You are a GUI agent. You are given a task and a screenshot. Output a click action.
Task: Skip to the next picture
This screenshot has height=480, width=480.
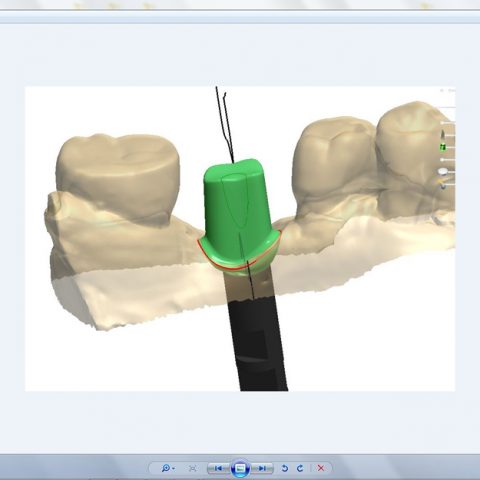point(262,468)
